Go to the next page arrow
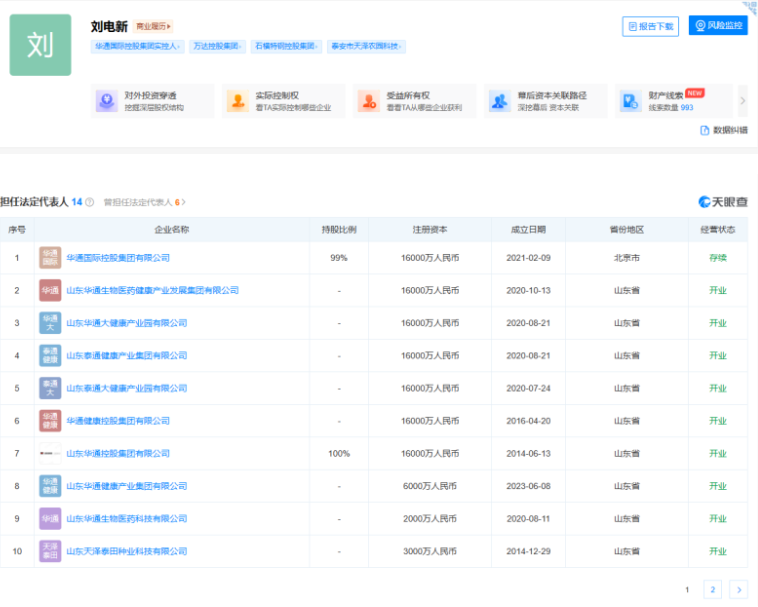758x607 pixels. coord(738,590)
